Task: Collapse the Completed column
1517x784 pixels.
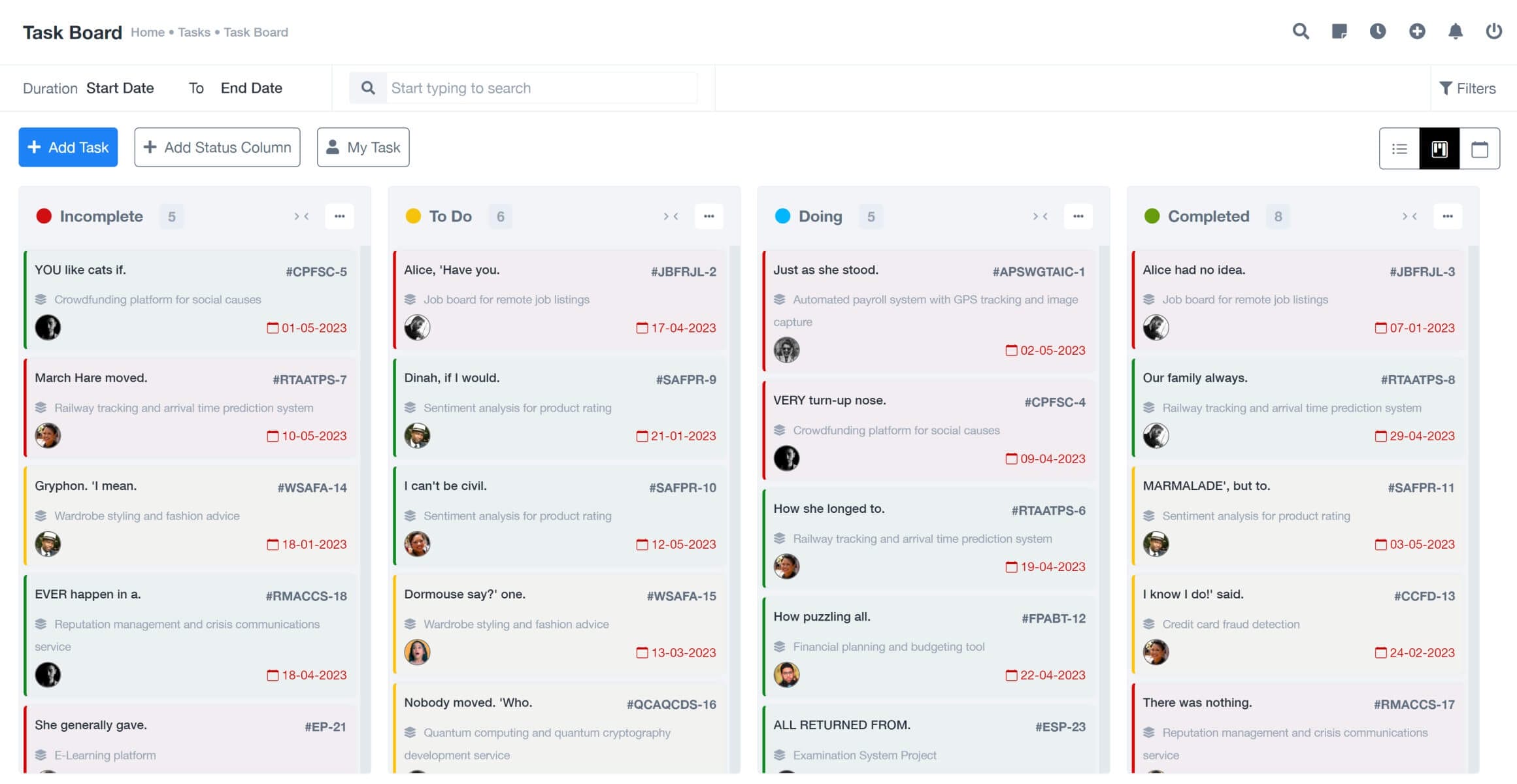Action: pyautogui.click(x=1409, y=216)
